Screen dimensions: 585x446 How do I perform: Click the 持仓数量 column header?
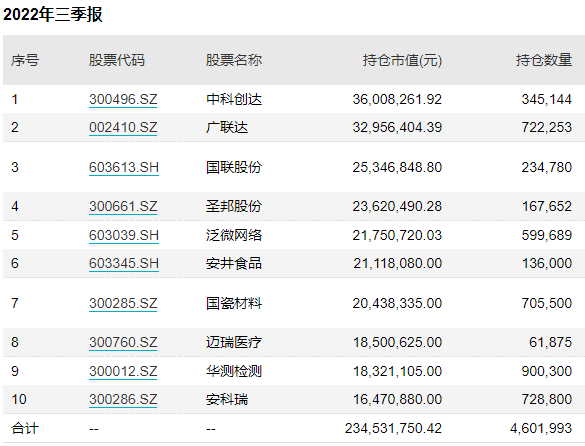click(544, 60)
